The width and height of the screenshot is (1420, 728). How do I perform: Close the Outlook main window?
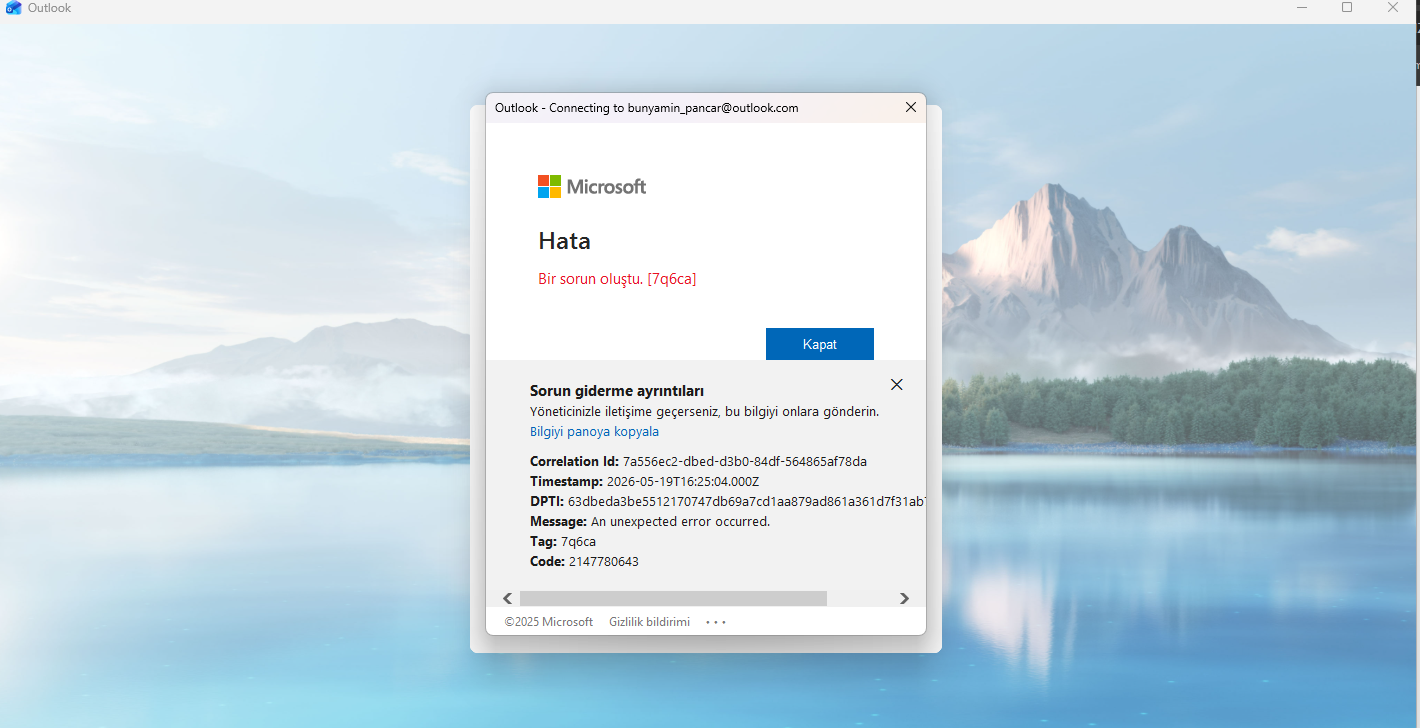1393,8
